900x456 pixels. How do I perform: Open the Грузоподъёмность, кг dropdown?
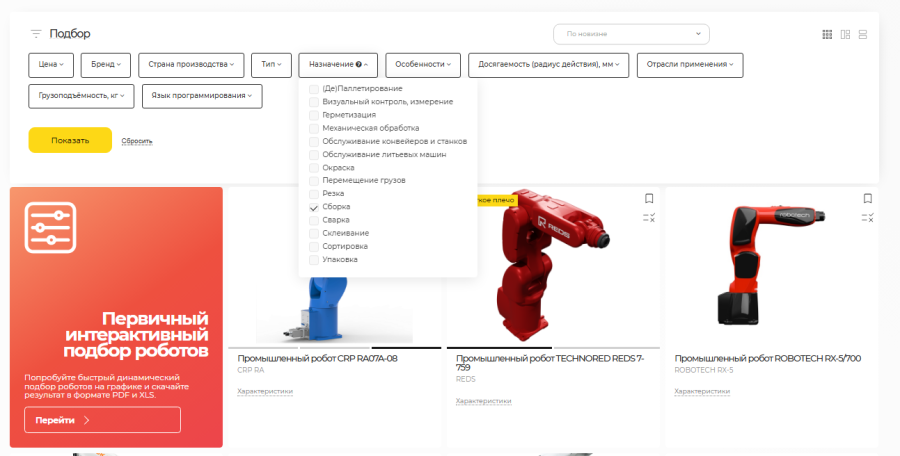(x=82, y=96)
